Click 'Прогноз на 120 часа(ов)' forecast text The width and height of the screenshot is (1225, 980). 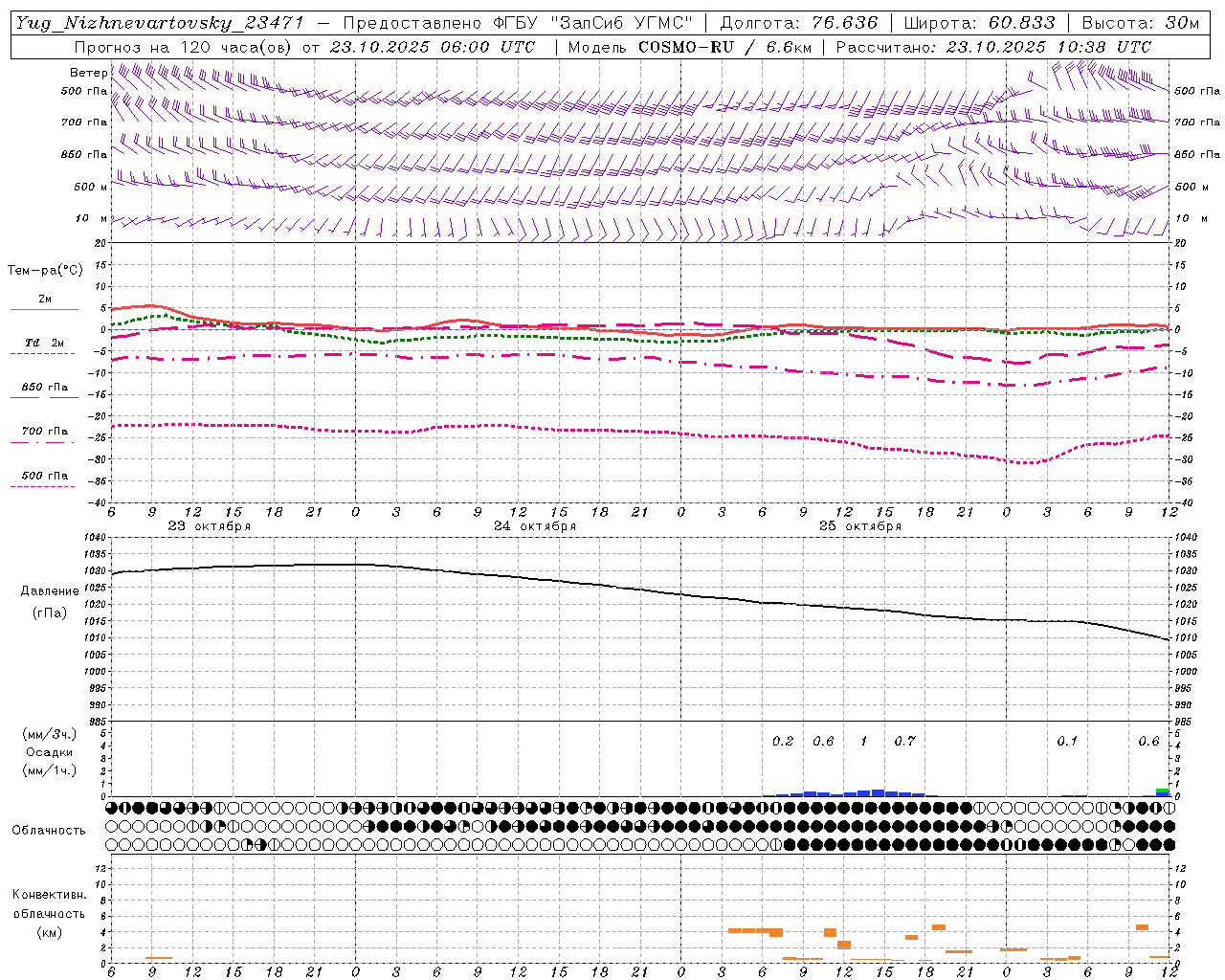184,47
